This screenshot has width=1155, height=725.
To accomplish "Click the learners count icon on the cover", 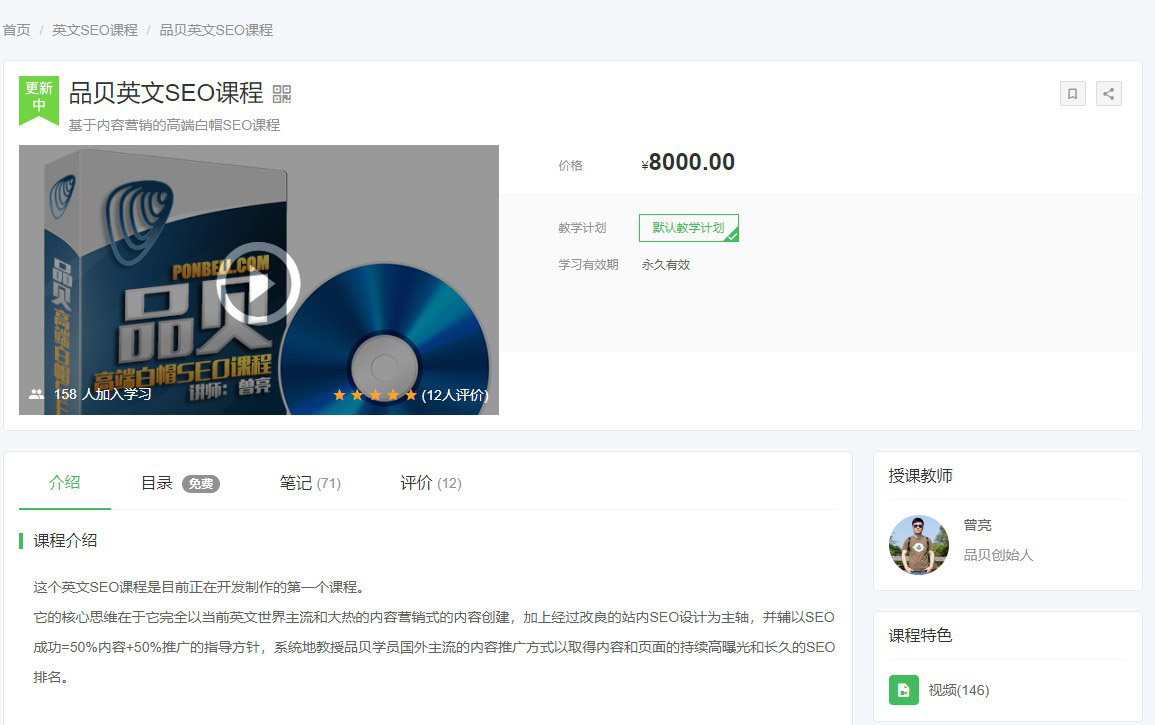I will coord(37,395).
